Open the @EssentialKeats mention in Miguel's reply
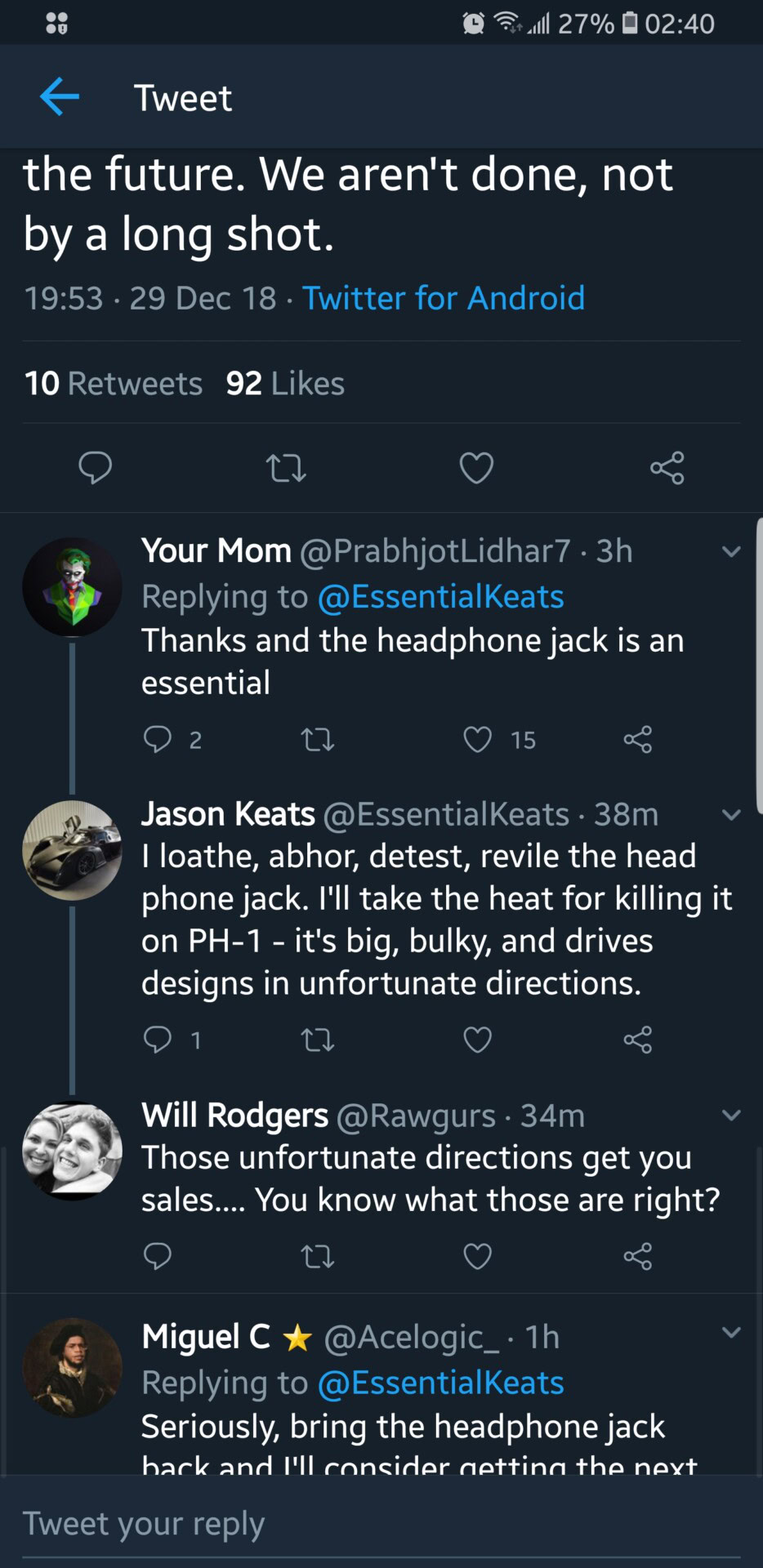Image resolution: width=763 pixels, height=1568 pixels. click(x=440, y=1383)
